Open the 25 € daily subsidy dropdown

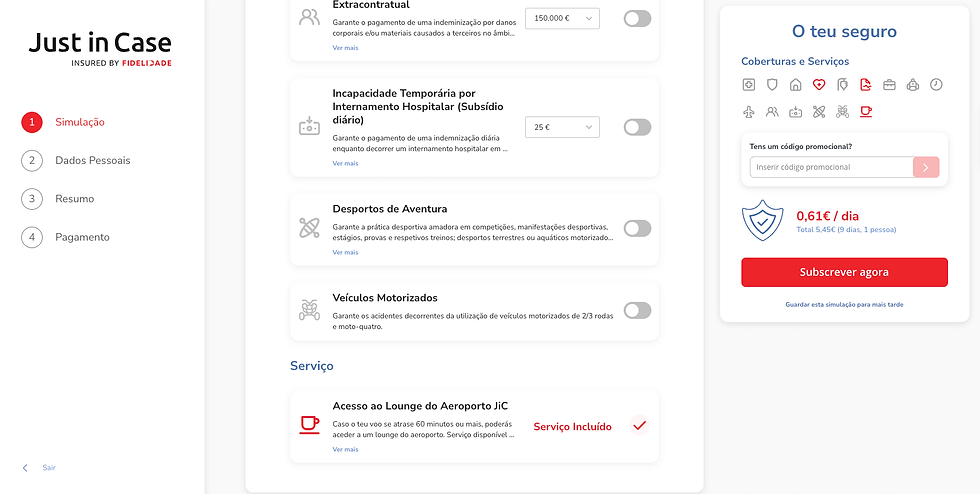tap(561, 127)
